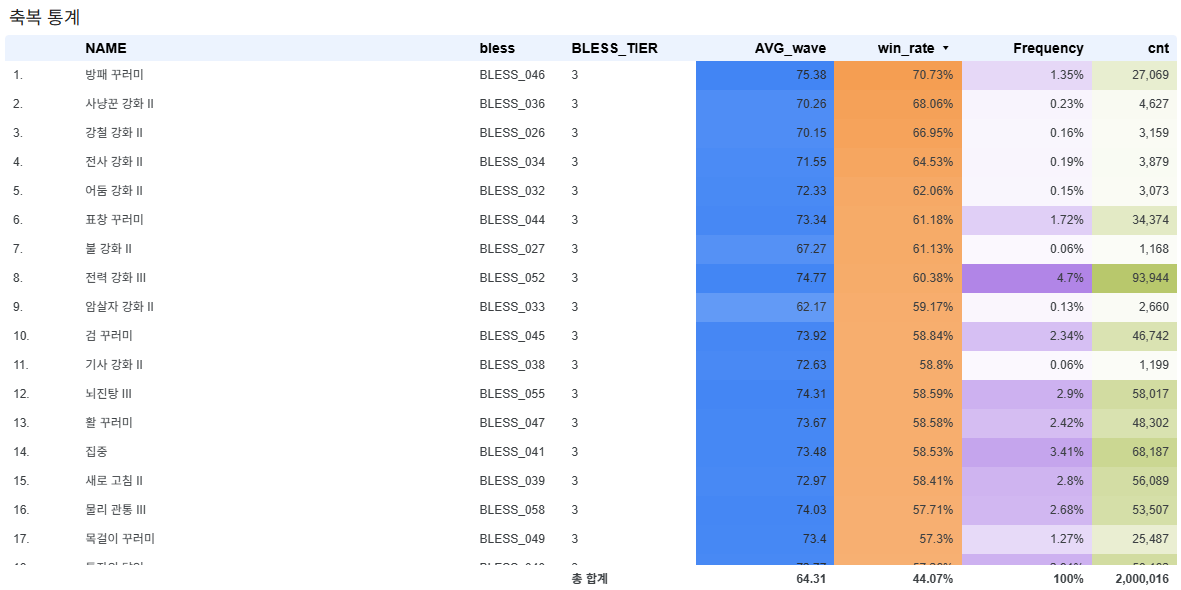This screenshot has width=1181, height=590.
Task: Click the 축복 통계 table title
Action: click(44, 17)
